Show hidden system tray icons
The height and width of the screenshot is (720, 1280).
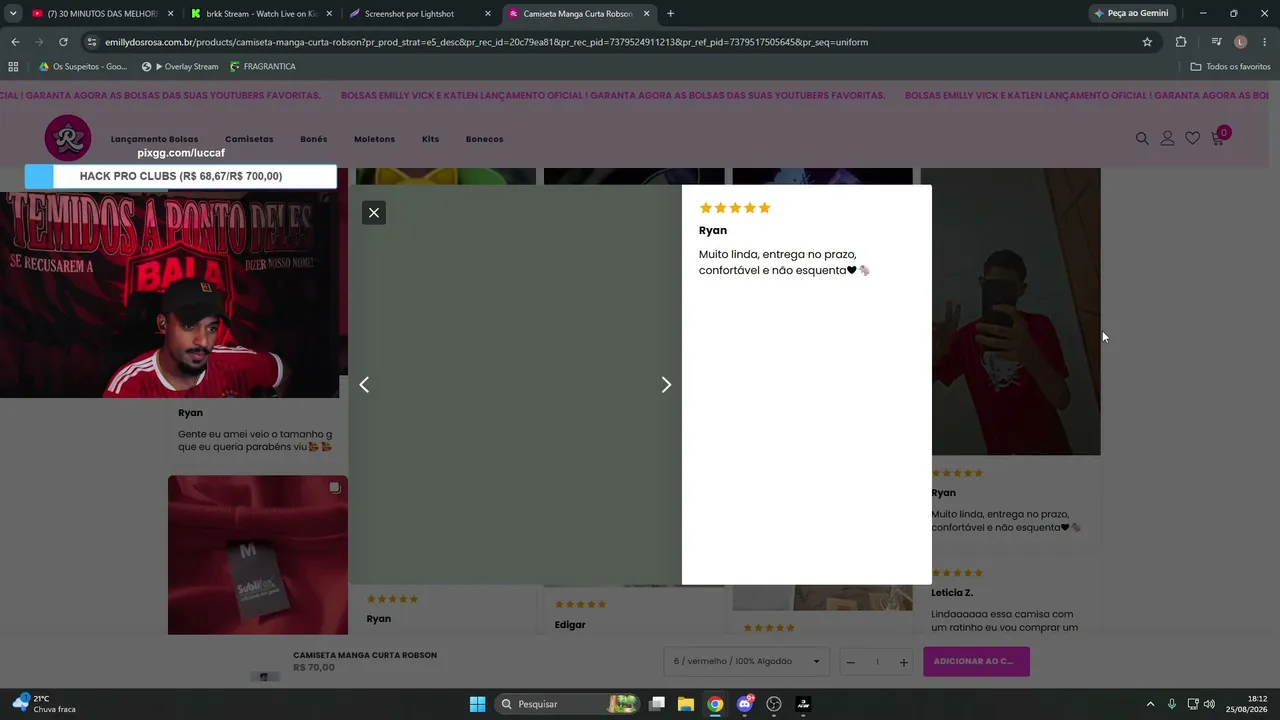[x=1150, y=704]
